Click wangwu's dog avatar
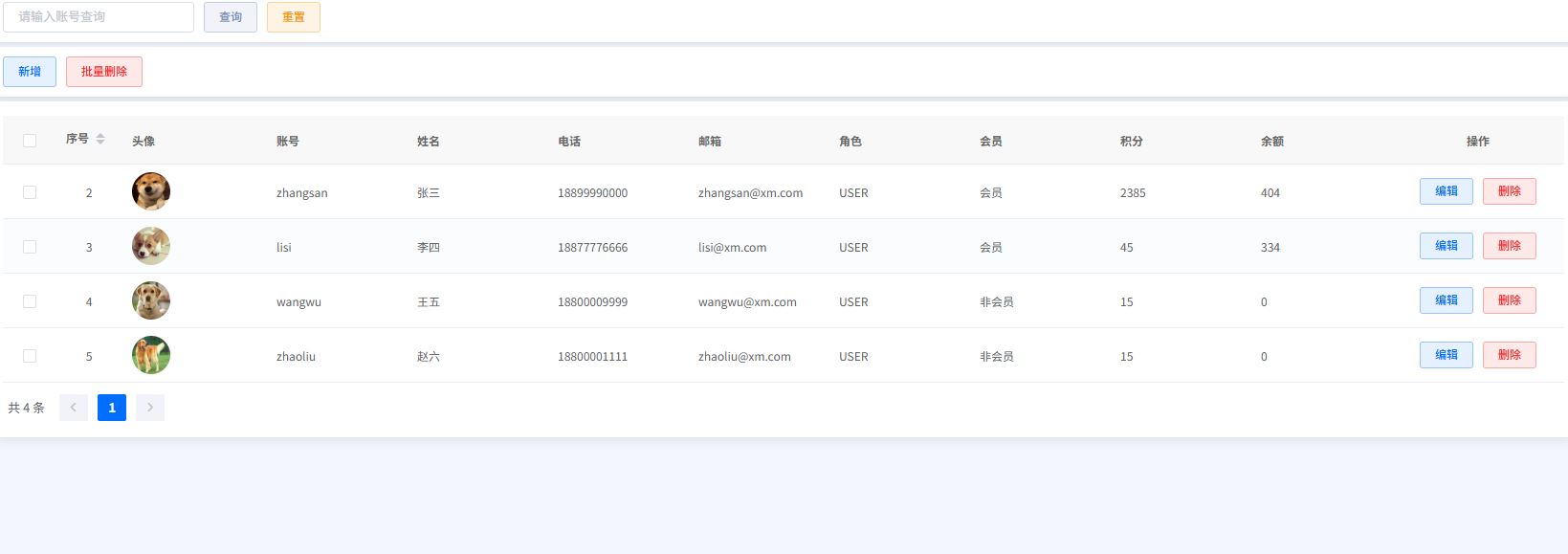The width and height of the screenshot is (1568, 554). (151, 300)
